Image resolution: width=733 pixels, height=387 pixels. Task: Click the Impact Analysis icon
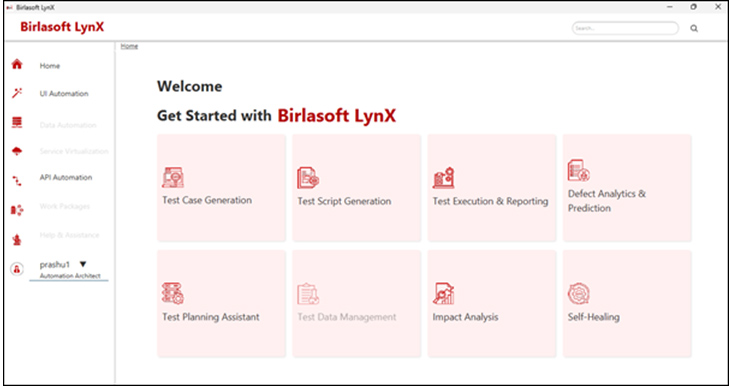pyautogui.click(x=444, y=293)
